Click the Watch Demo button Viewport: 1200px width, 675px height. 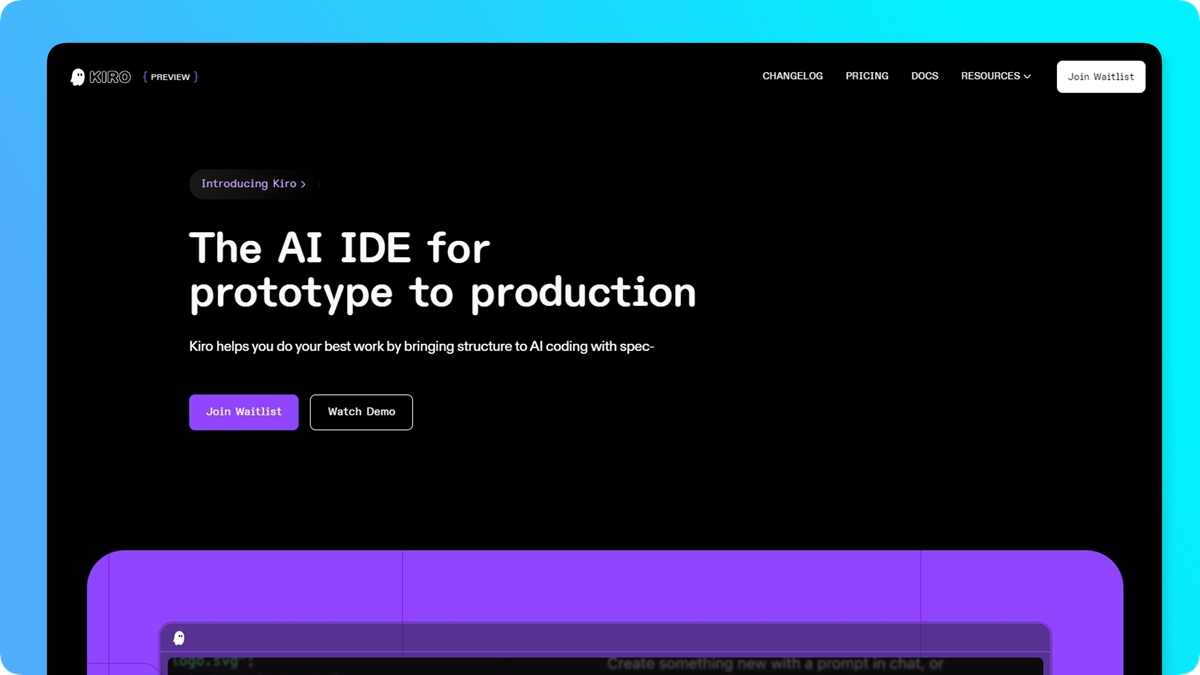pos(361,412)
